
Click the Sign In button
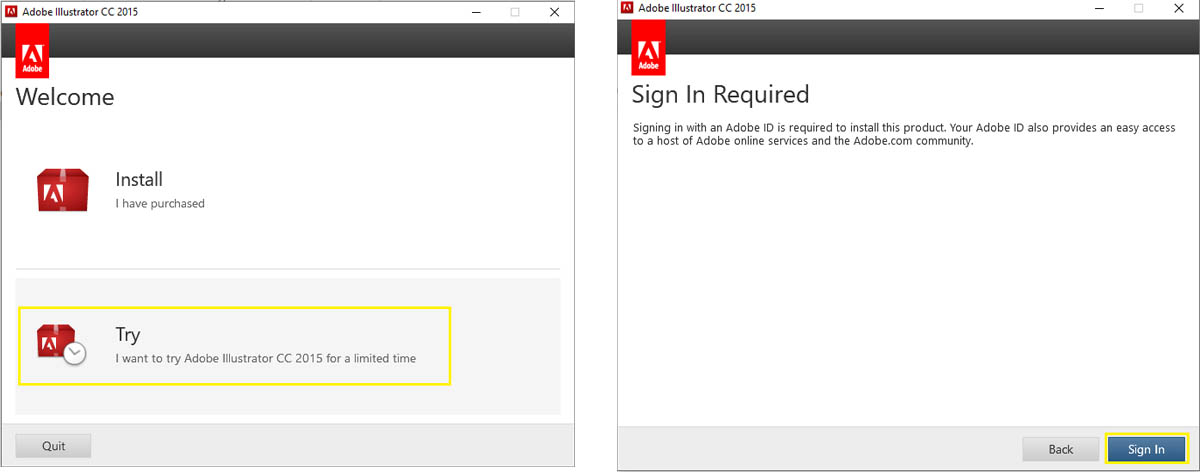point(1146,449)
